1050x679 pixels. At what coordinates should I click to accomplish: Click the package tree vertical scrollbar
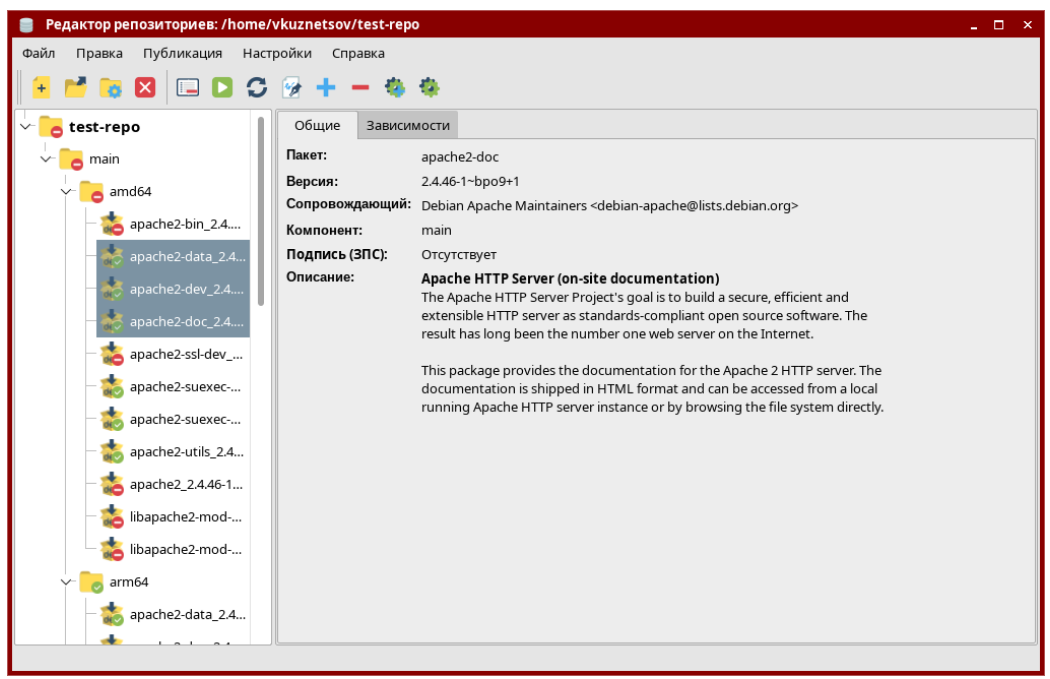[261, 212]
